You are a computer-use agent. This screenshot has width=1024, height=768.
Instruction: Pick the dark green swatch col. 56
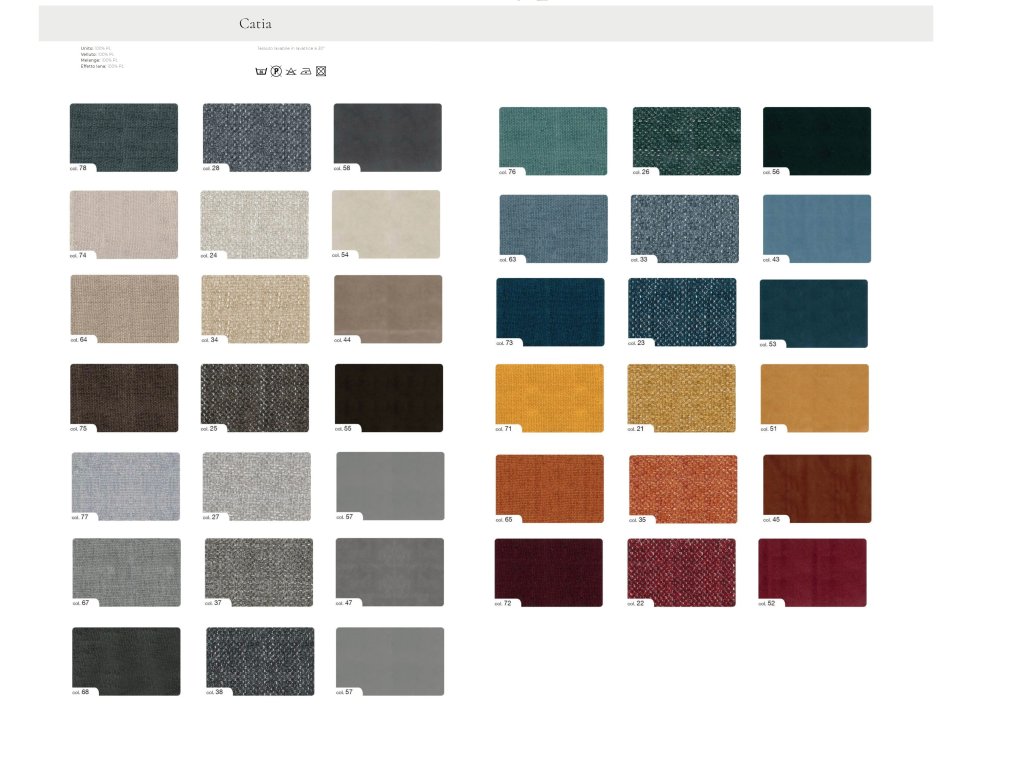pos(816,140)
